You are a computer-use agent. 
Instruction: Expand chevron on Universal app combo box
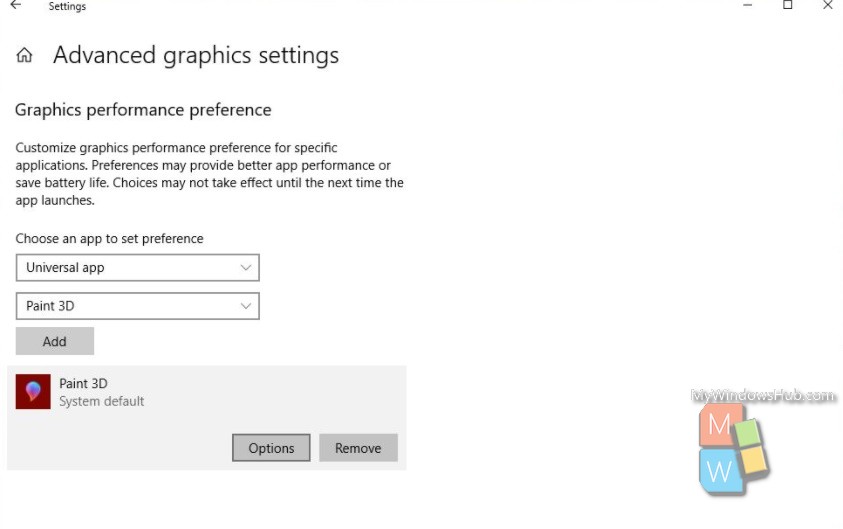click(246, 268)
